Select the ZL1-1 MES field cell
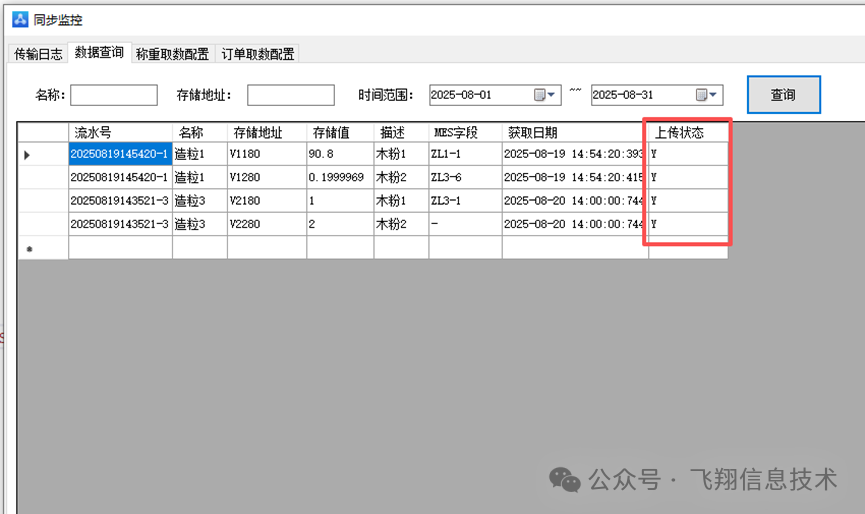The image size is (865, 514). point(466,154)
